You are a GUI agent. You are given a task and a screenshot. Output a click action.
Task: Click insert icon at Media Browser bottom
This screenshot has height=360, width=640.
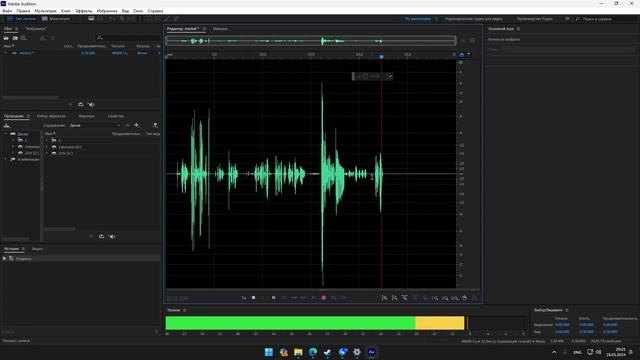pos(101,236)
